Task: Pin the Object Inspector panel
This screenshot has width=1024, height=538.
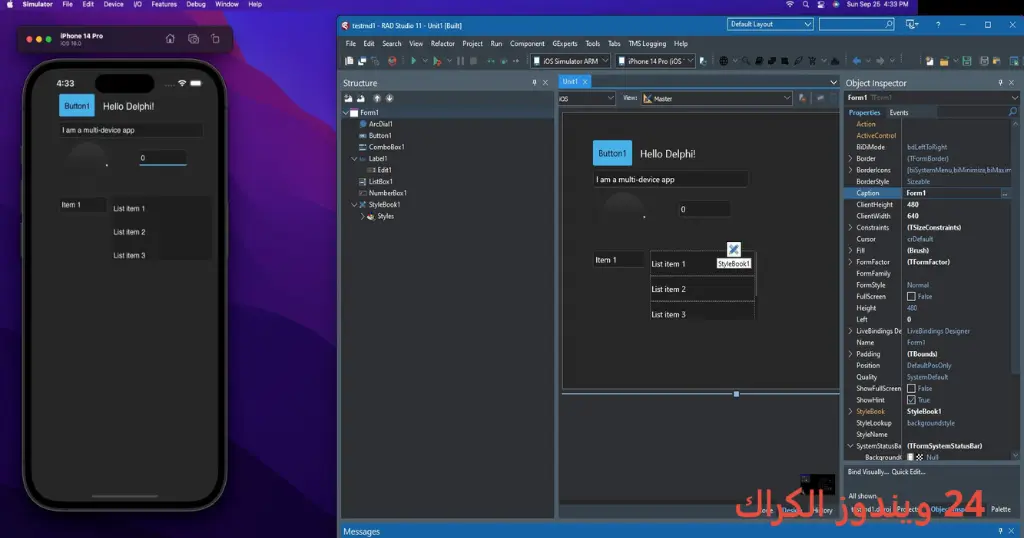Action: pos(1000,83)
